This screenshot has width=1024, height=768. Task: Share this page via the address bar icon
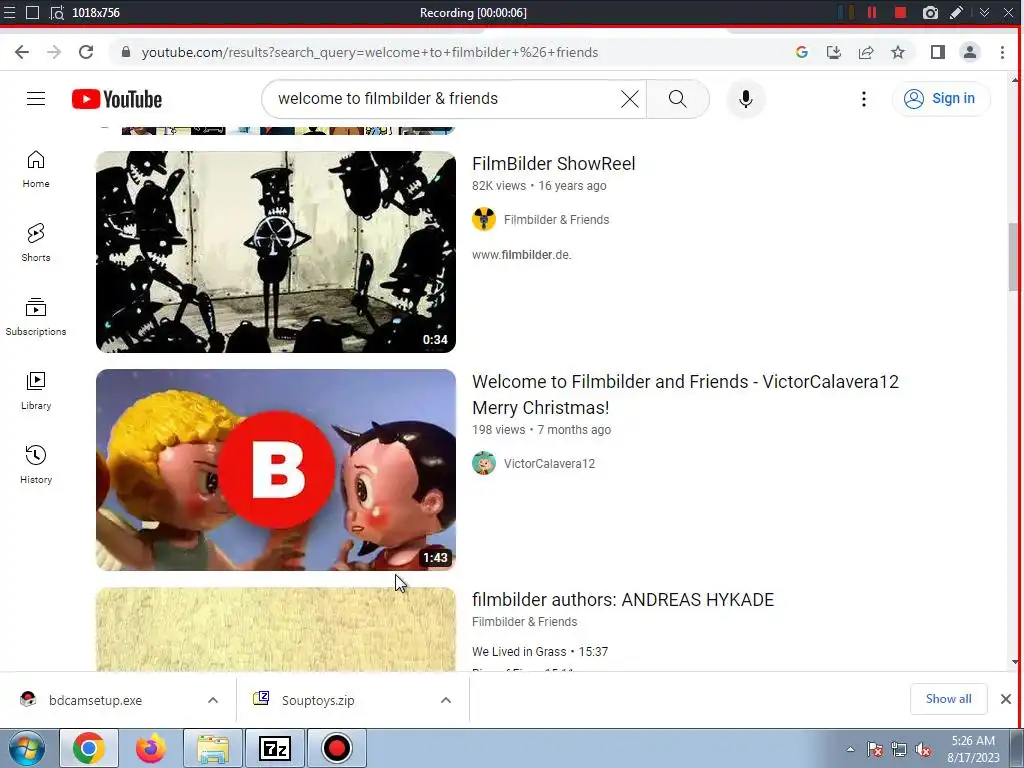click(x=866, y=52)
